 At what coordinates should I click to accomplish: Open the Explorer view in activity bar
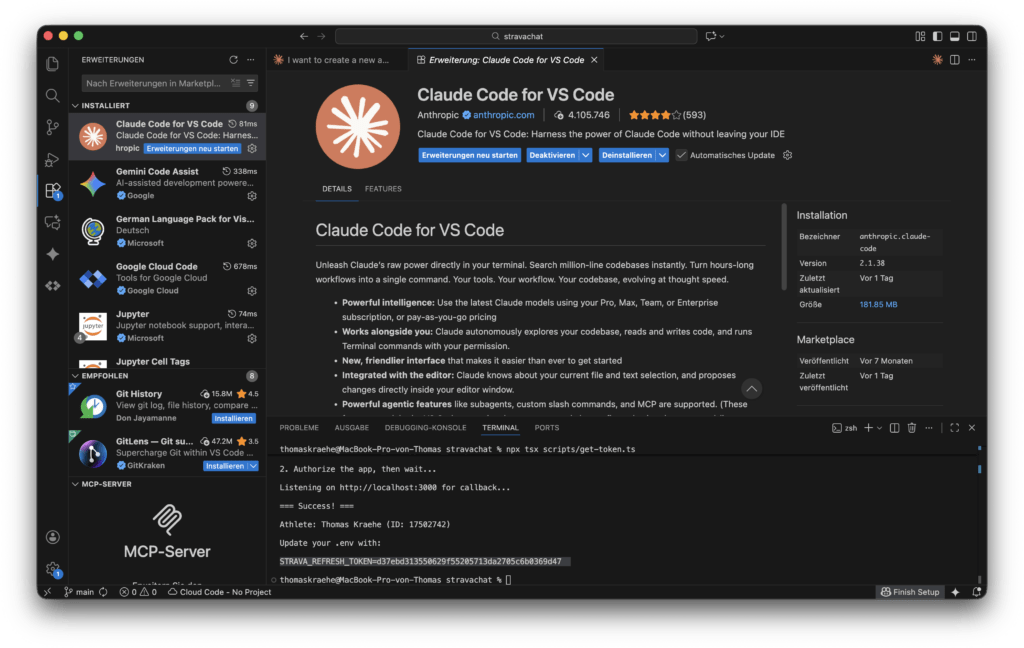pyautogui.click(x=53, y=63)
